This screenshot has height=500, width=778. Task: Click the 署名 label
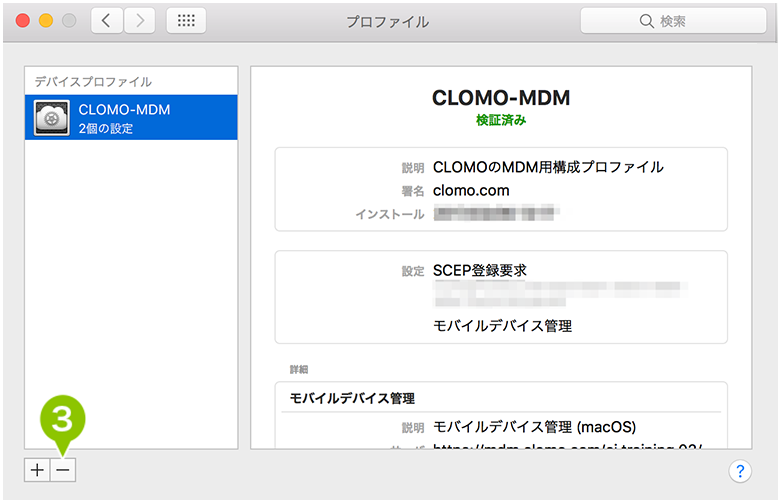[x=413, y=191]
